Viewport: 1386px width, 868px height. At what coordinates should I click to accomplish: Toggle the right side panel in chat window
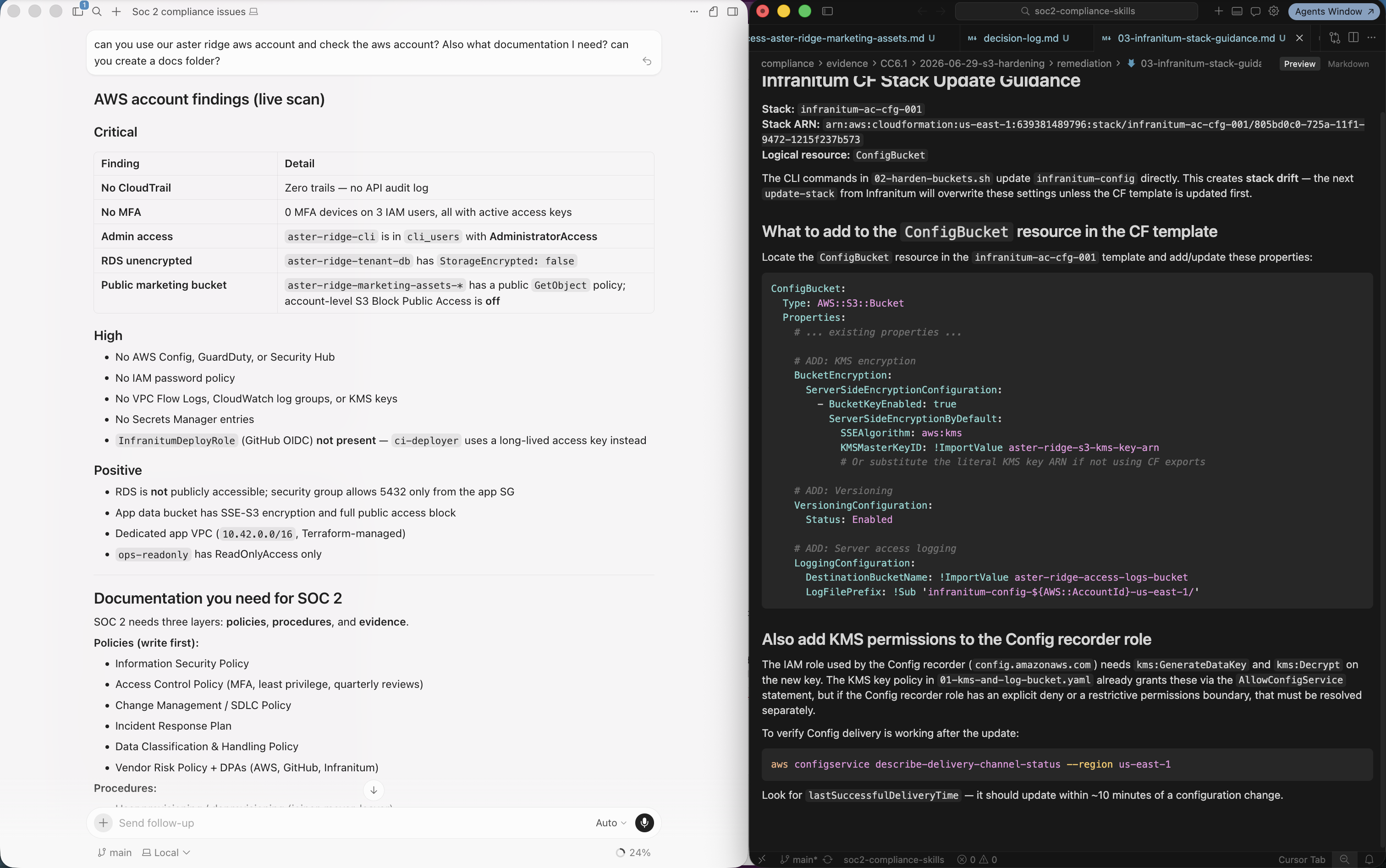(732, 11)
